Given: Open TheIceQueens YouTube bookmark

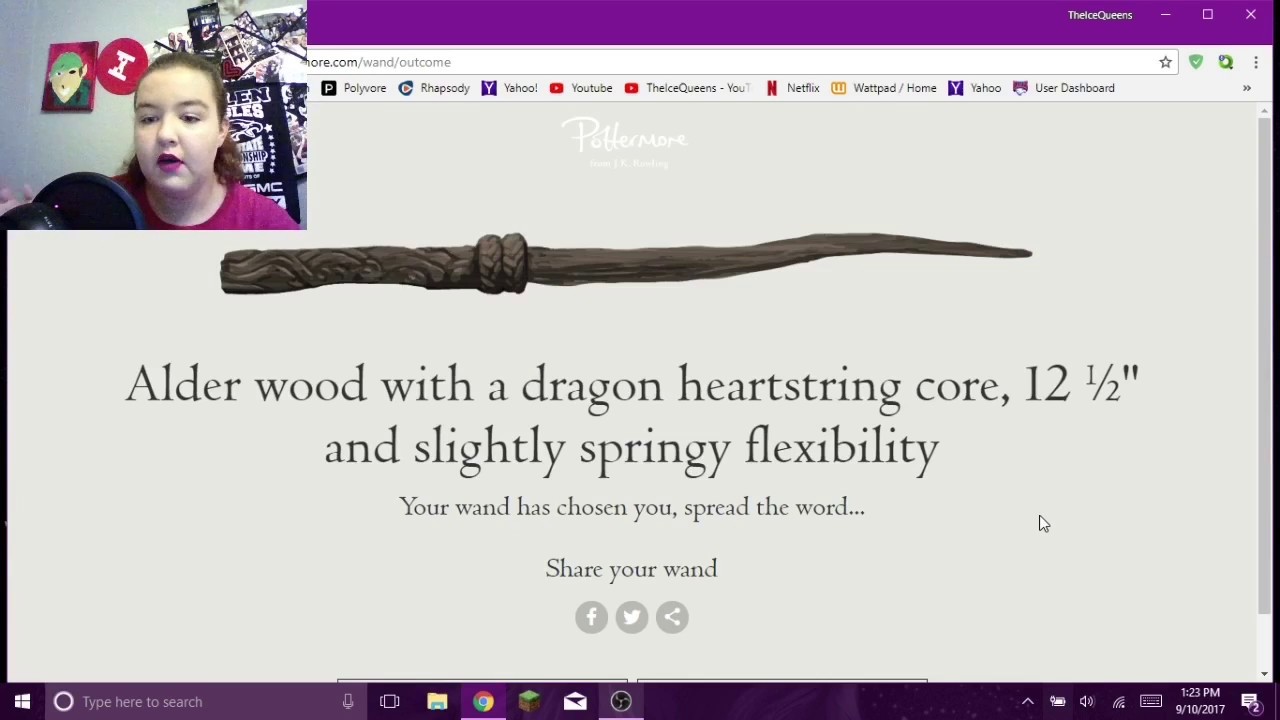Looking at the screenshot, I should [687, 88].
